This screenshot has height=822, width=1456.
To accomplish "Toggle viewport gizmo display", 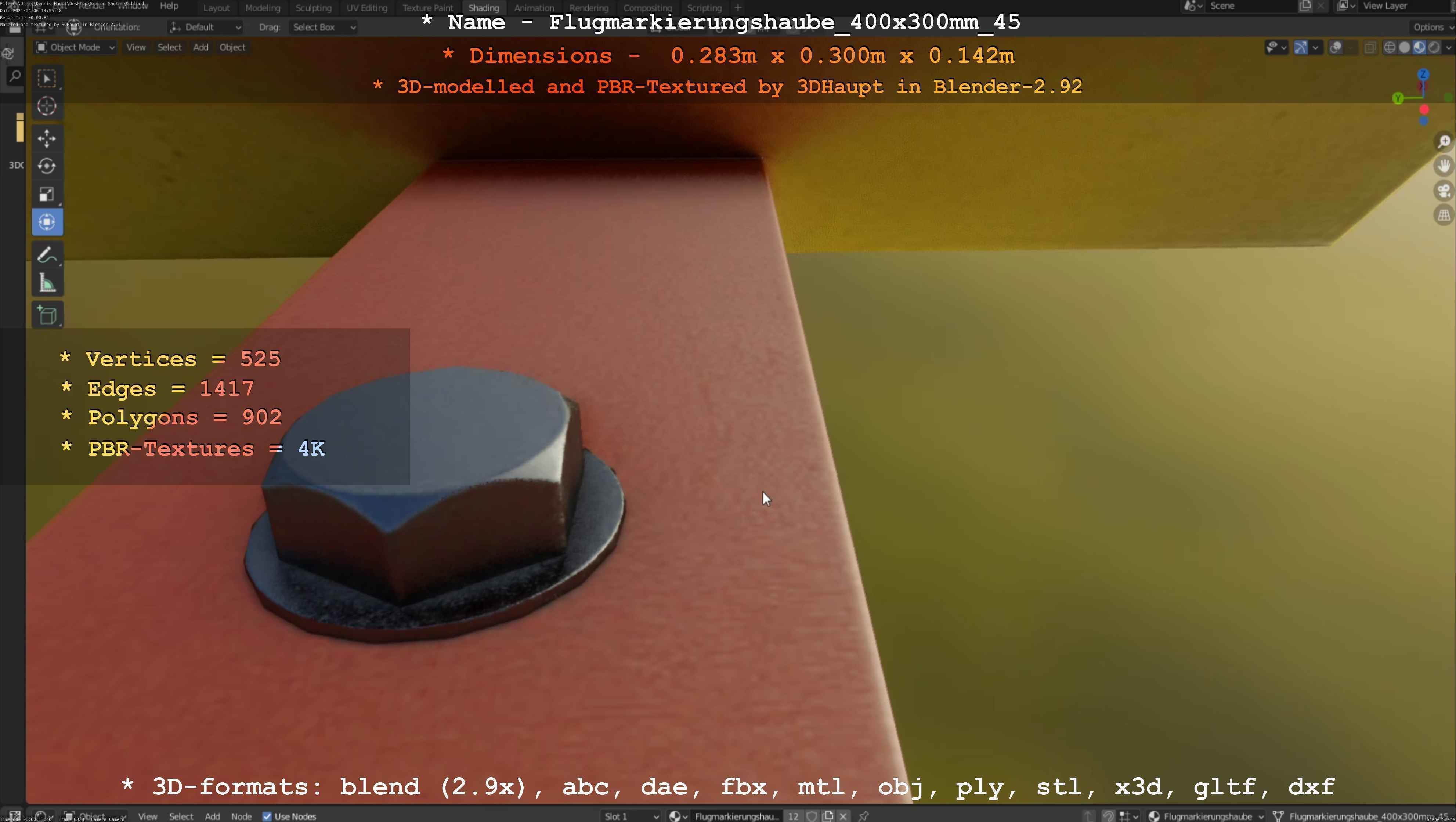I will point(1301,48).
